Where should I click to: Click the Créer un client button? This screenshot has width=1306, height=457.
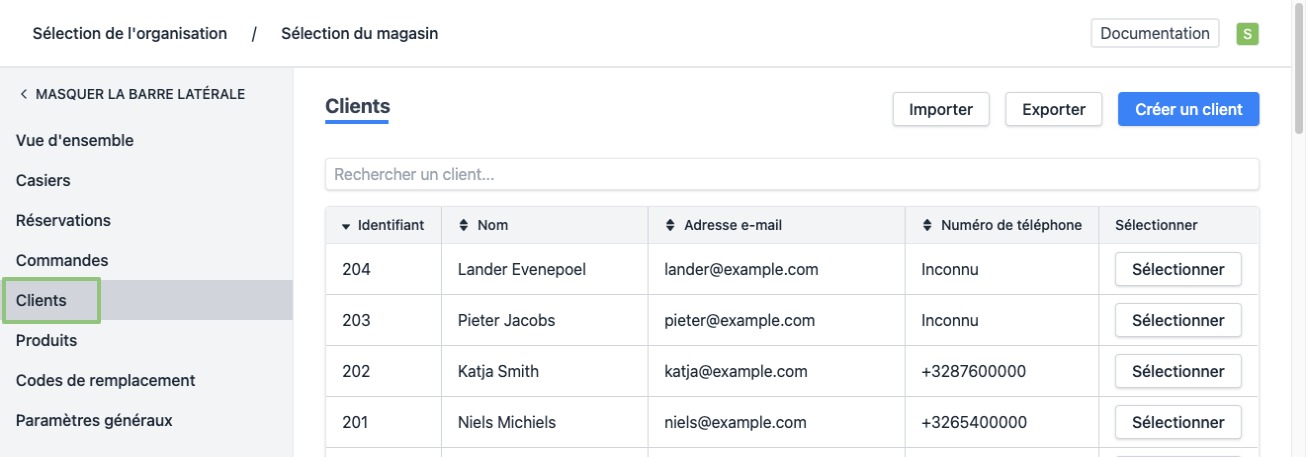[1188, 110]
